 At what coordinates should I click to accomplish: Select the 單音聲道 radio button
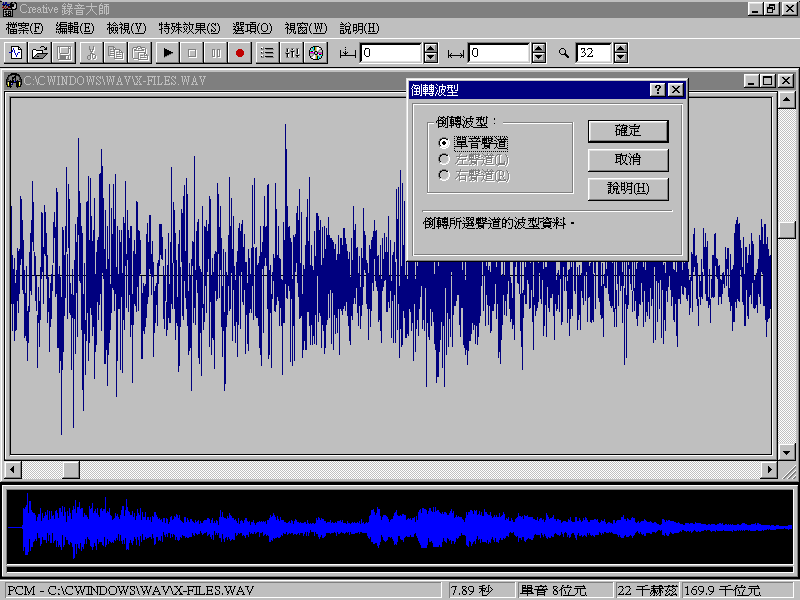coord(444,143)
